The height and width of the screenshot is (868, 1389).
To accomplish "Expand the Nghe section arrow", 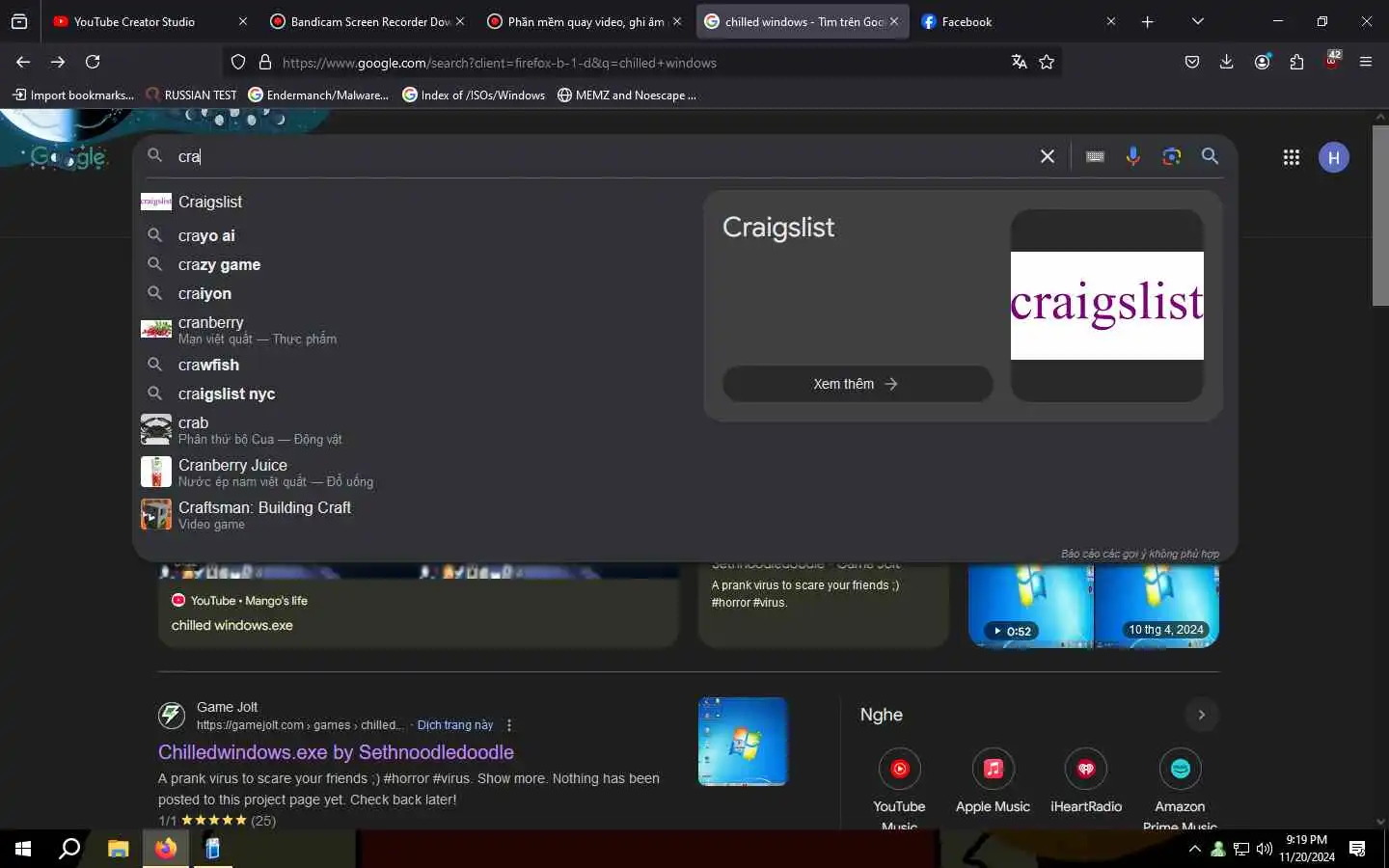I will click(1201, 715).
